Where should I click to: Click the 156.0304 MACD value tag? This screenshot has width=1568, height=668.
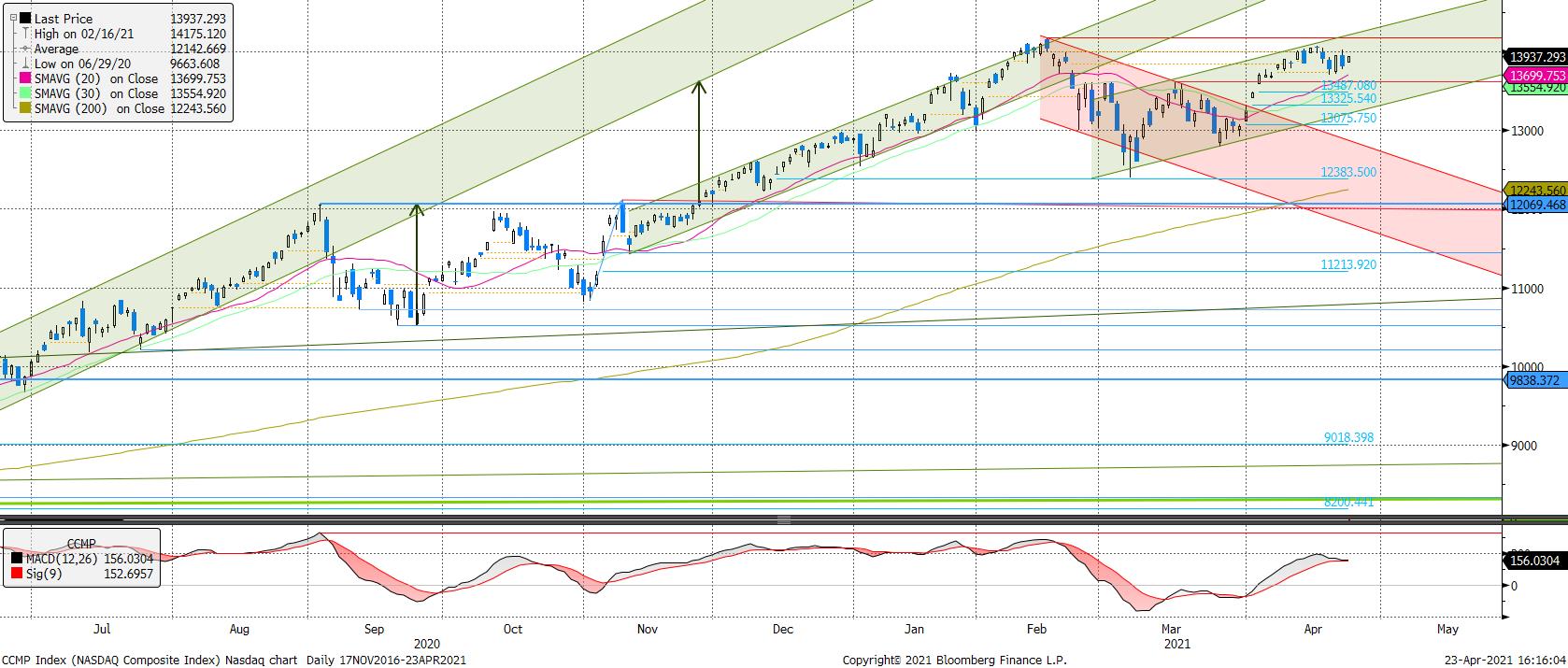(1536, 561)
